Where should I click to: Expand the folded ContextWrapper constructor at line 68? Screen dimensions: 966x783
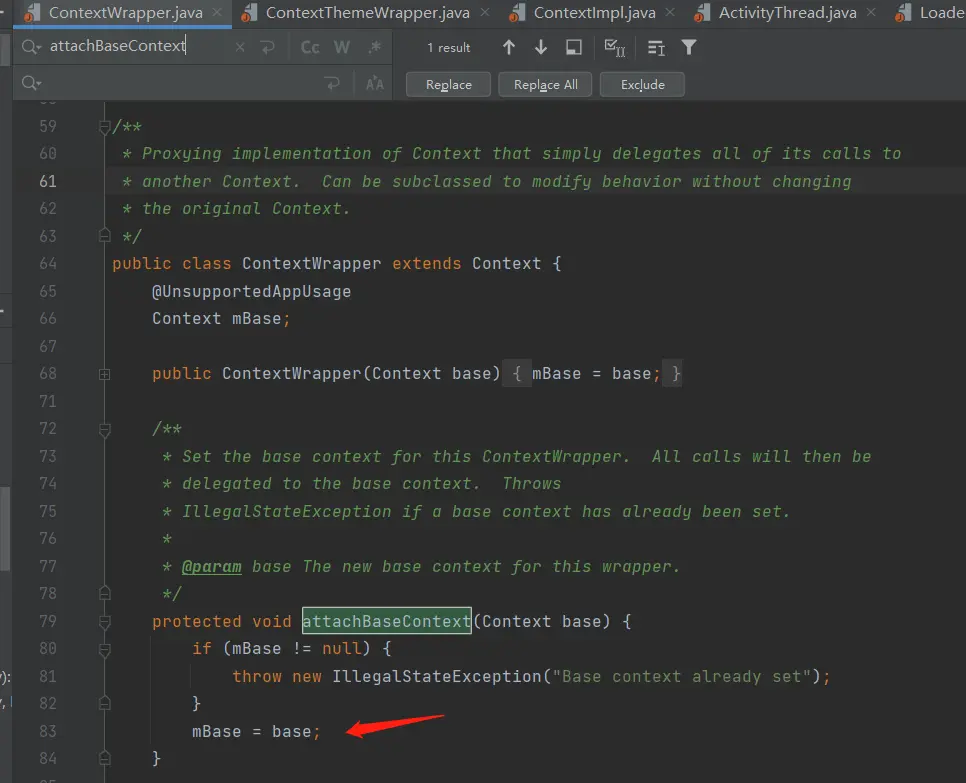103,373
